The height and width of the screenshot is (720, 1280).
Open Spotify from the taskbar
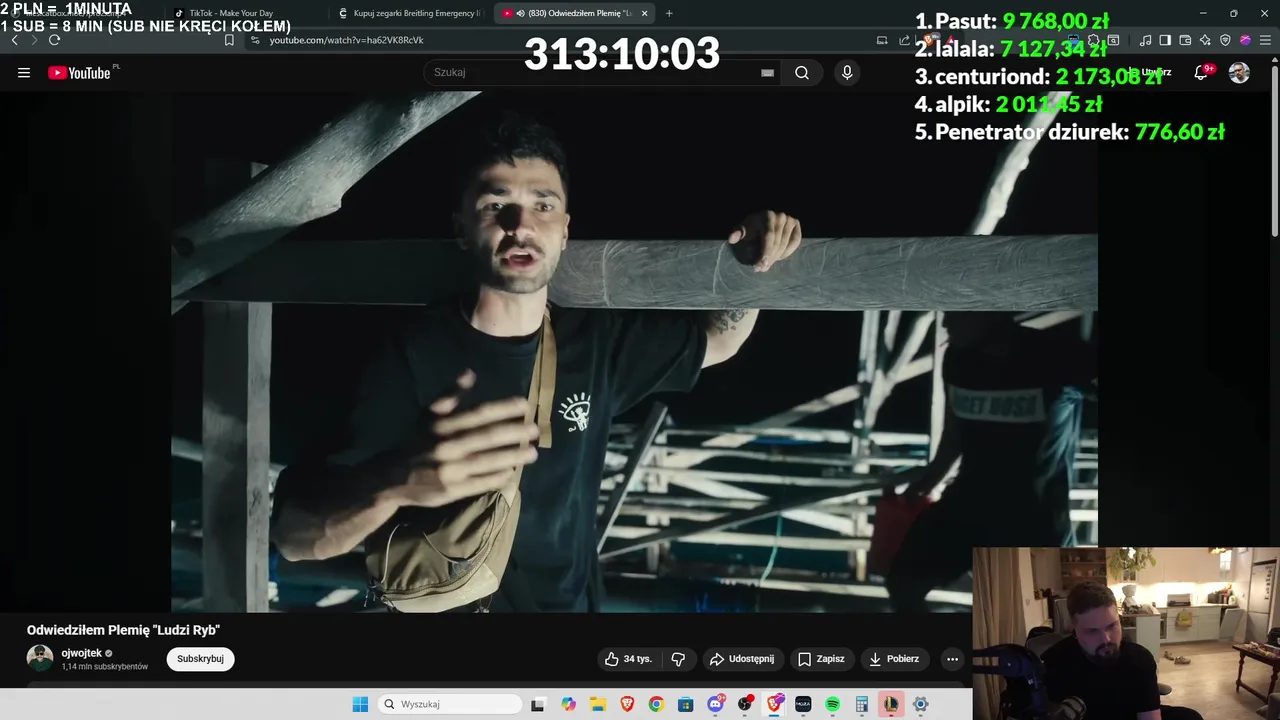(x=832, y=704)
